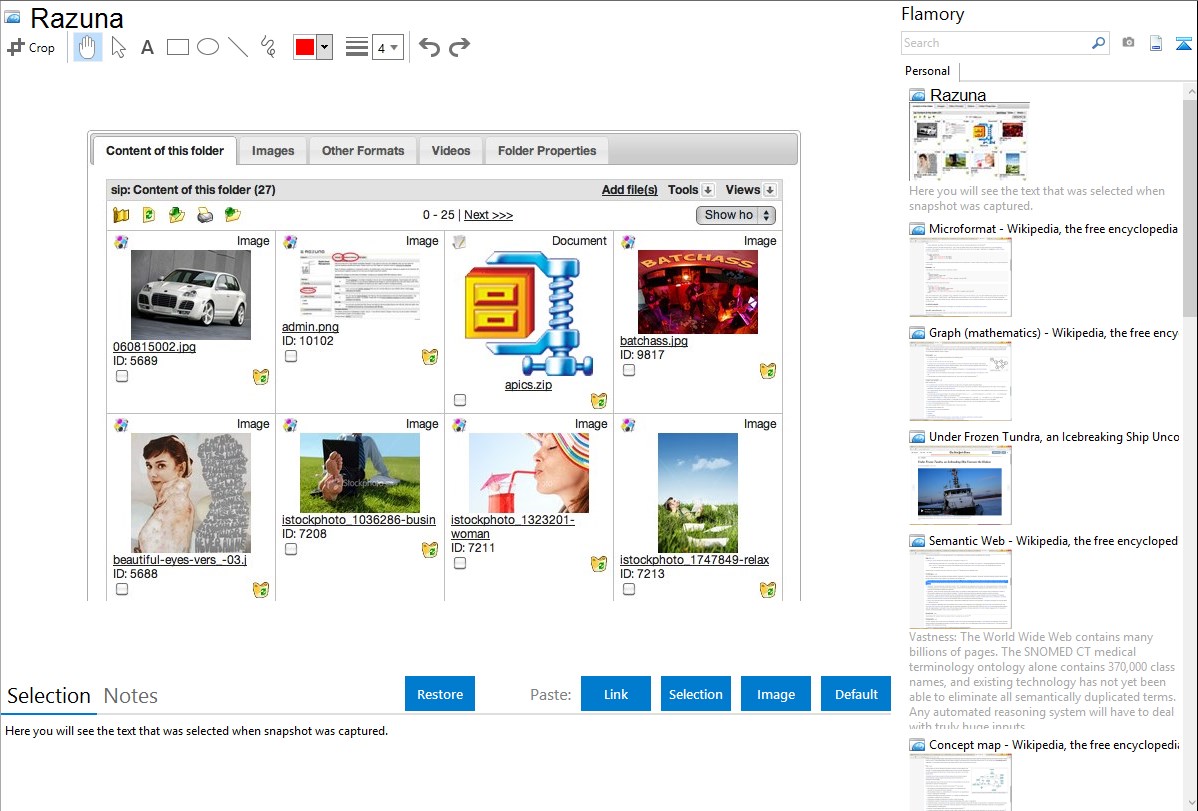Check the box for 060815002.jpg

tap(121, 376)
